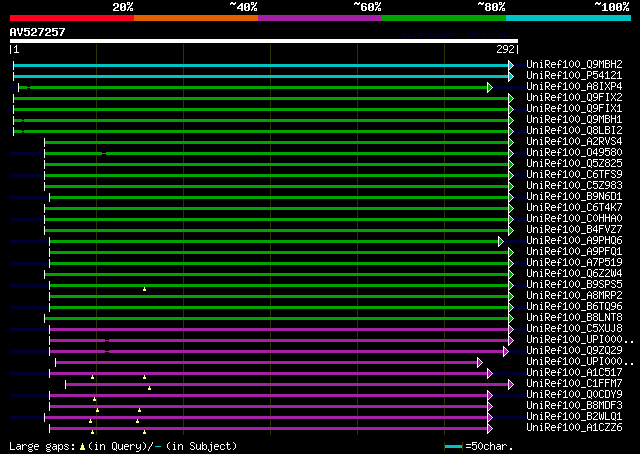The height and width of the screenshot is (454, 640).
Task: Click the purple alignment bar for B8MDF3
Action: [269, 407]
